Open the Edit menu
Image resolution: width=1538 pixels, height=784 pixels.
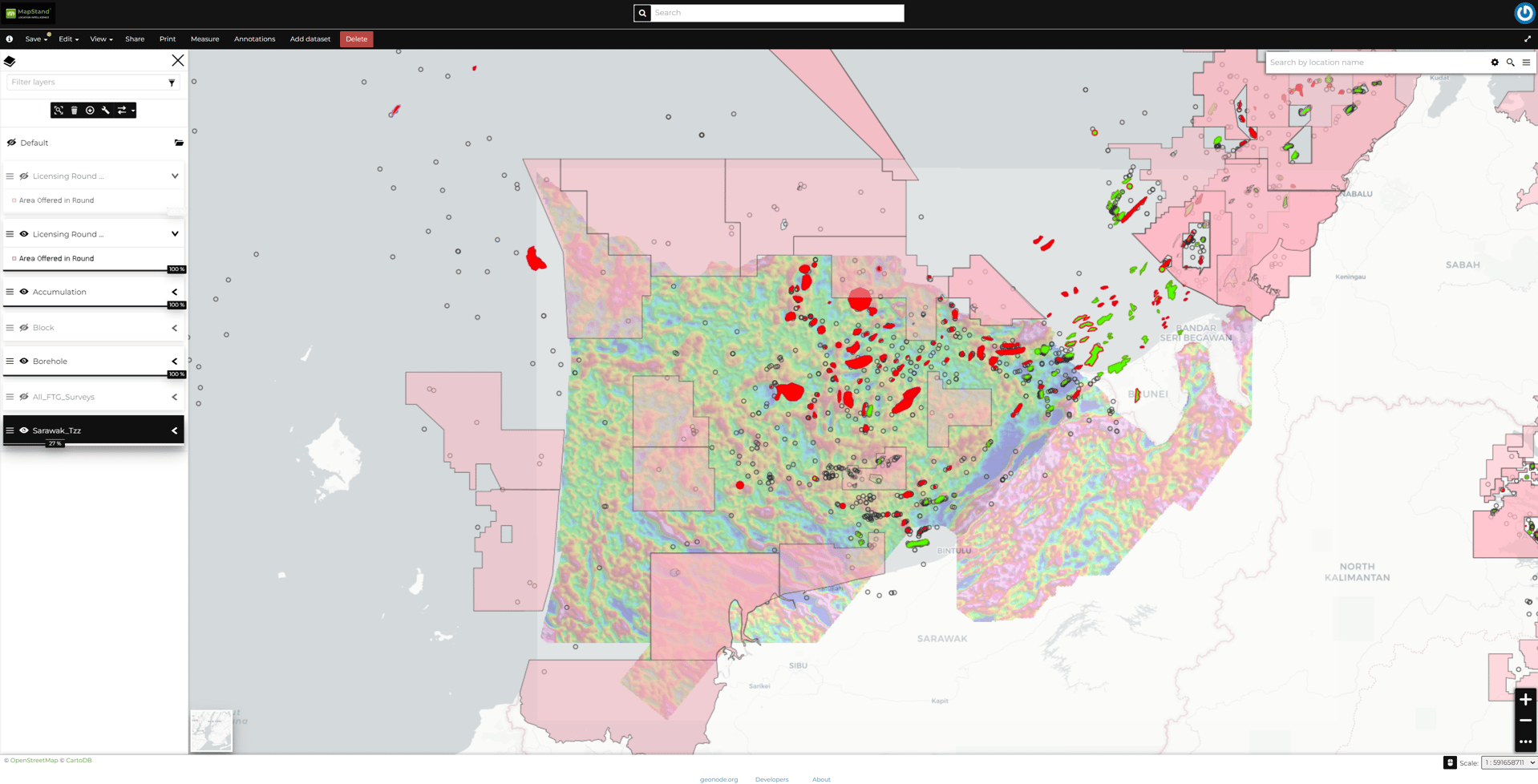tap(68, 39)
